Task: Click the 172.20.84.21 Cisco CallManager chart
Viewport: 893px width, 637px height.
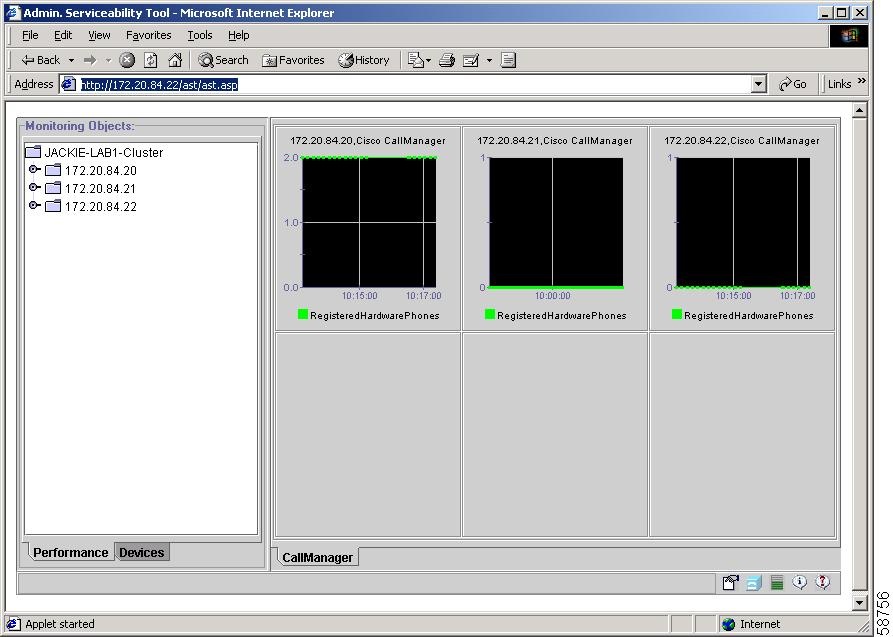Action: (x=556, y=222)
